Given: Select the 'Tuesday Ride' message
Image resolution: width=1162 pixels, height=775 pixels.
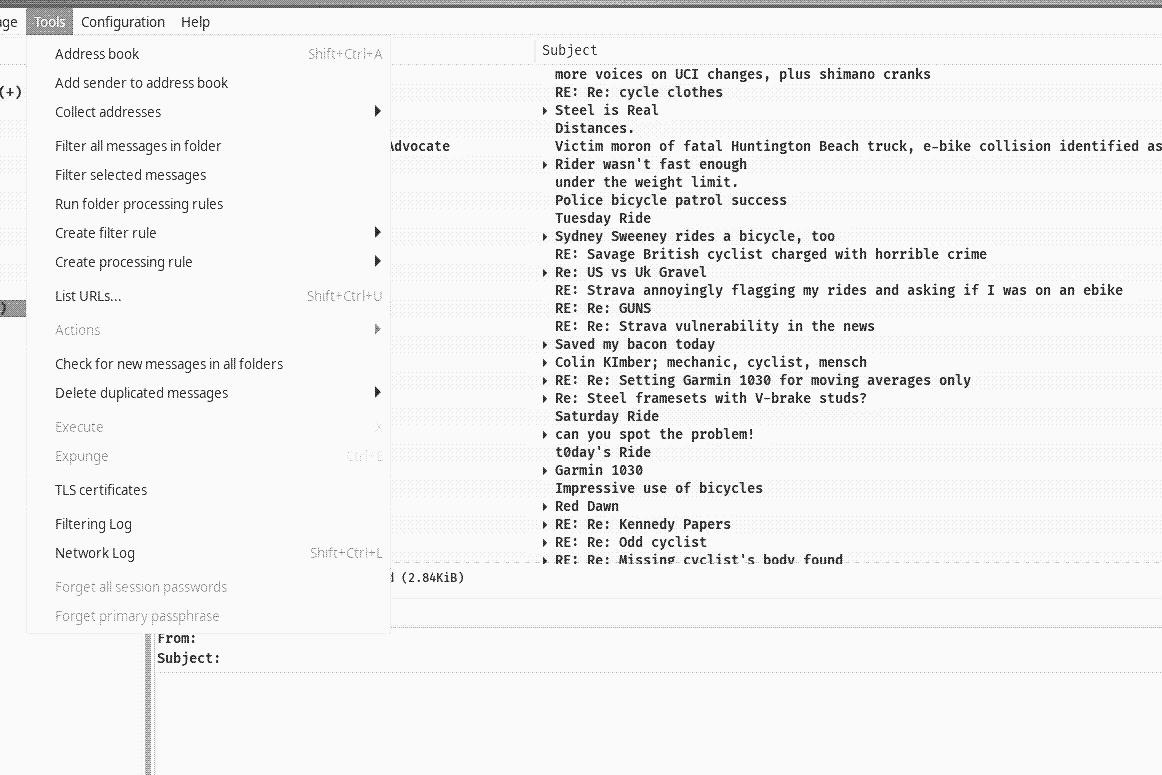Looking at the screenshot, I should [x=602, y=218].
